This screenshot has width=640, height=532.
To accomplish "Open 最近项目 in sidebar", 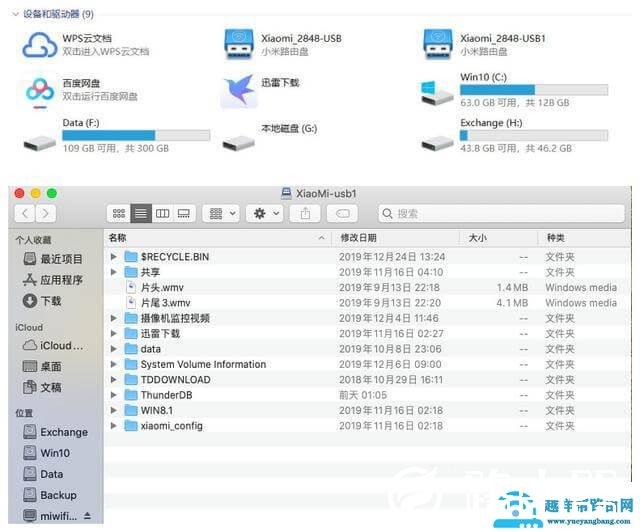I will (x=53, y=258).
